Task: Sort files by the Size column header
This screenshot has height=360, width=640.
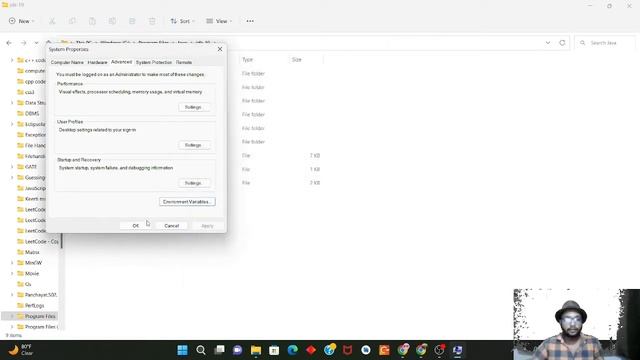Action: tap(297, 60)
